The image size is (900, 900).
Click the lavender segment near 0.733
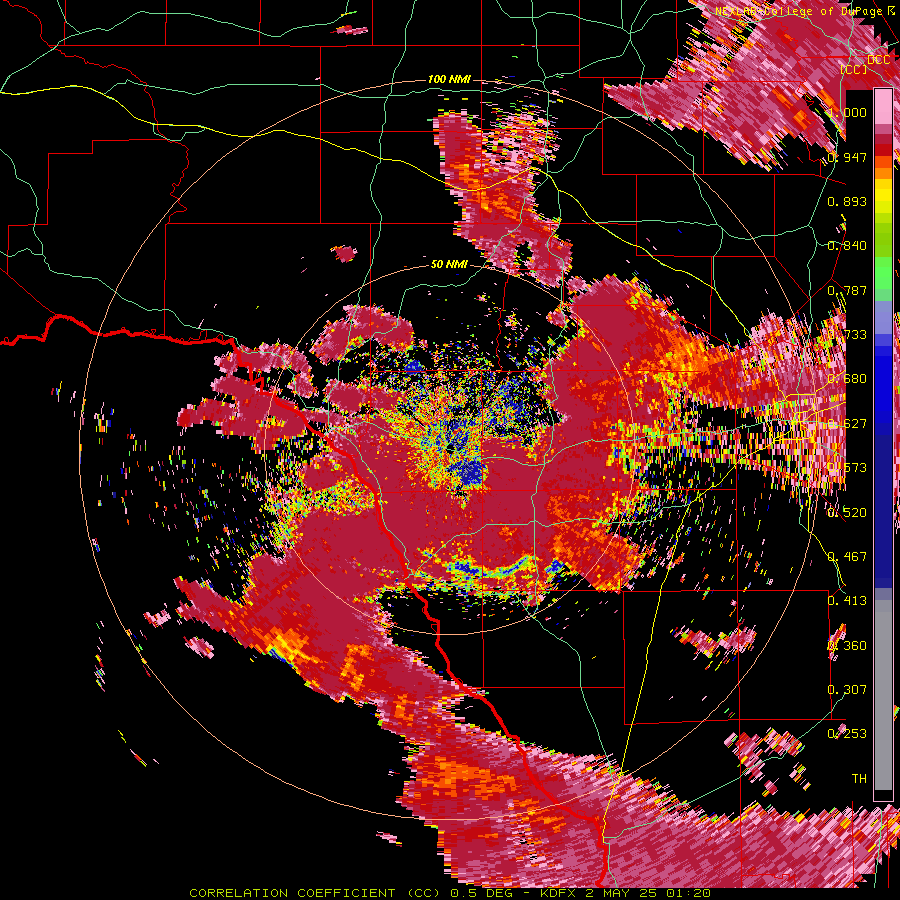tap(883, 317)
